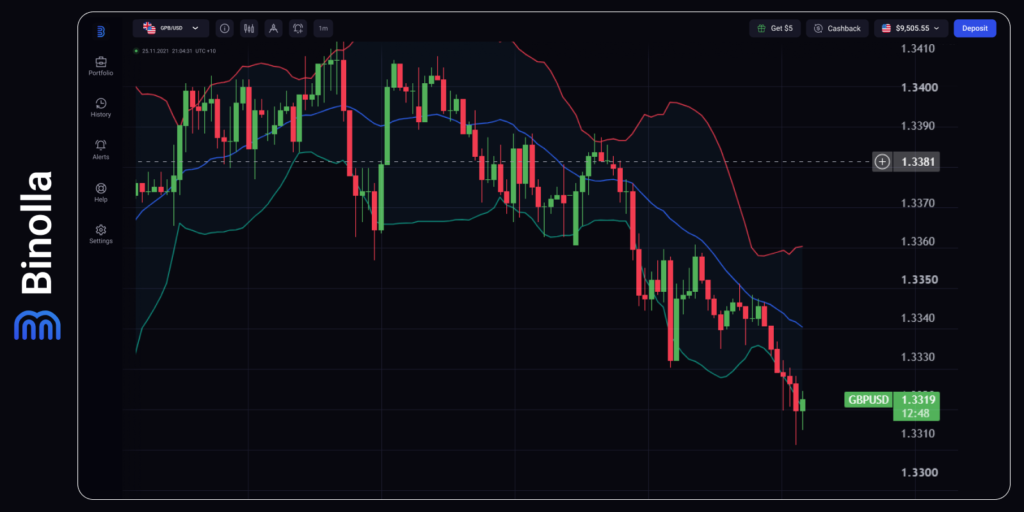This screenshot has width=1024, height=512.
Task: Expand the $9,505.55 account balance dropdown
Action: point(911,28)
